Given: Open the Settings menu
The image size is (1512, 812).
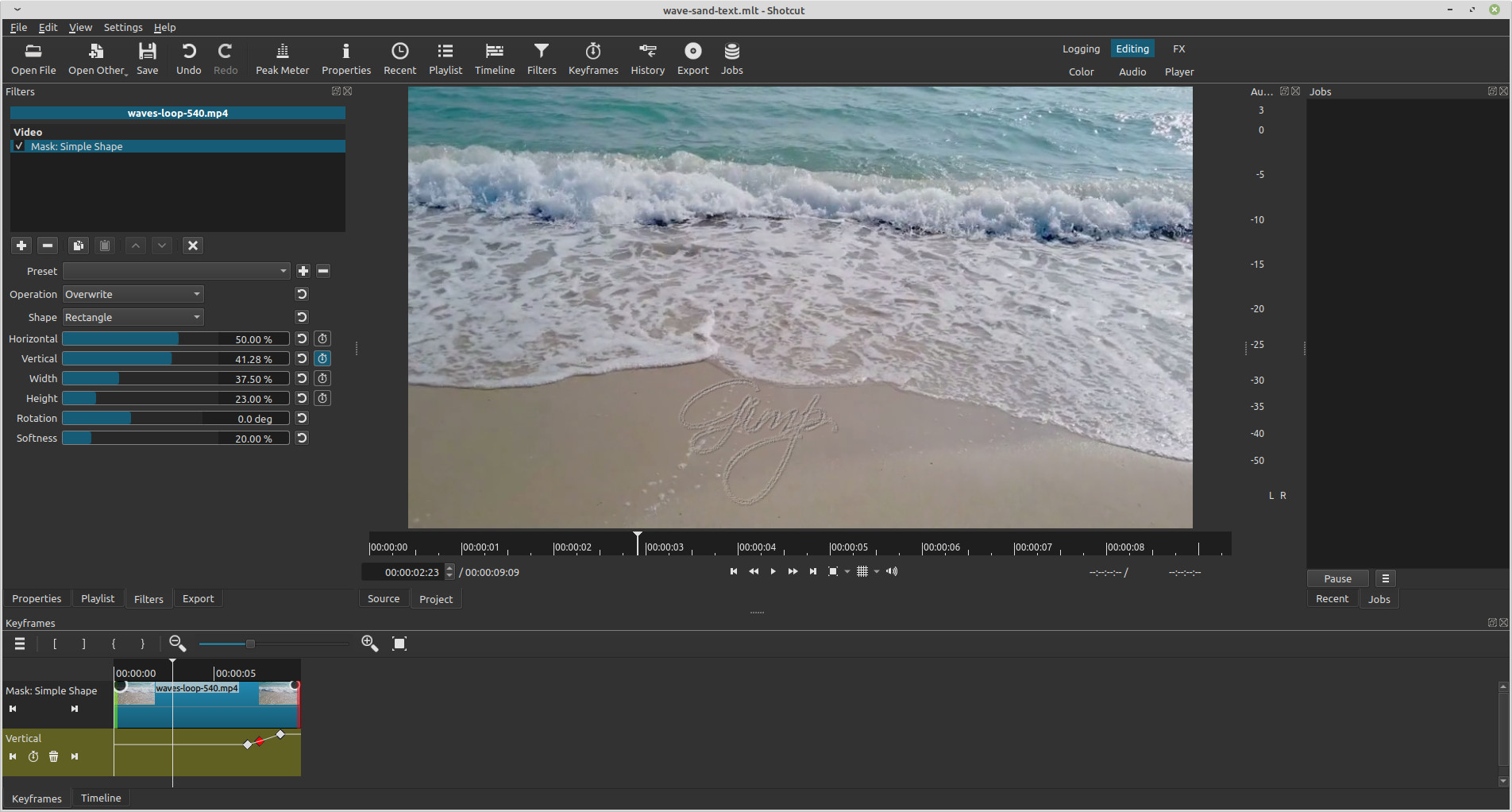Looking at the screenshot, I should (123, 27).
